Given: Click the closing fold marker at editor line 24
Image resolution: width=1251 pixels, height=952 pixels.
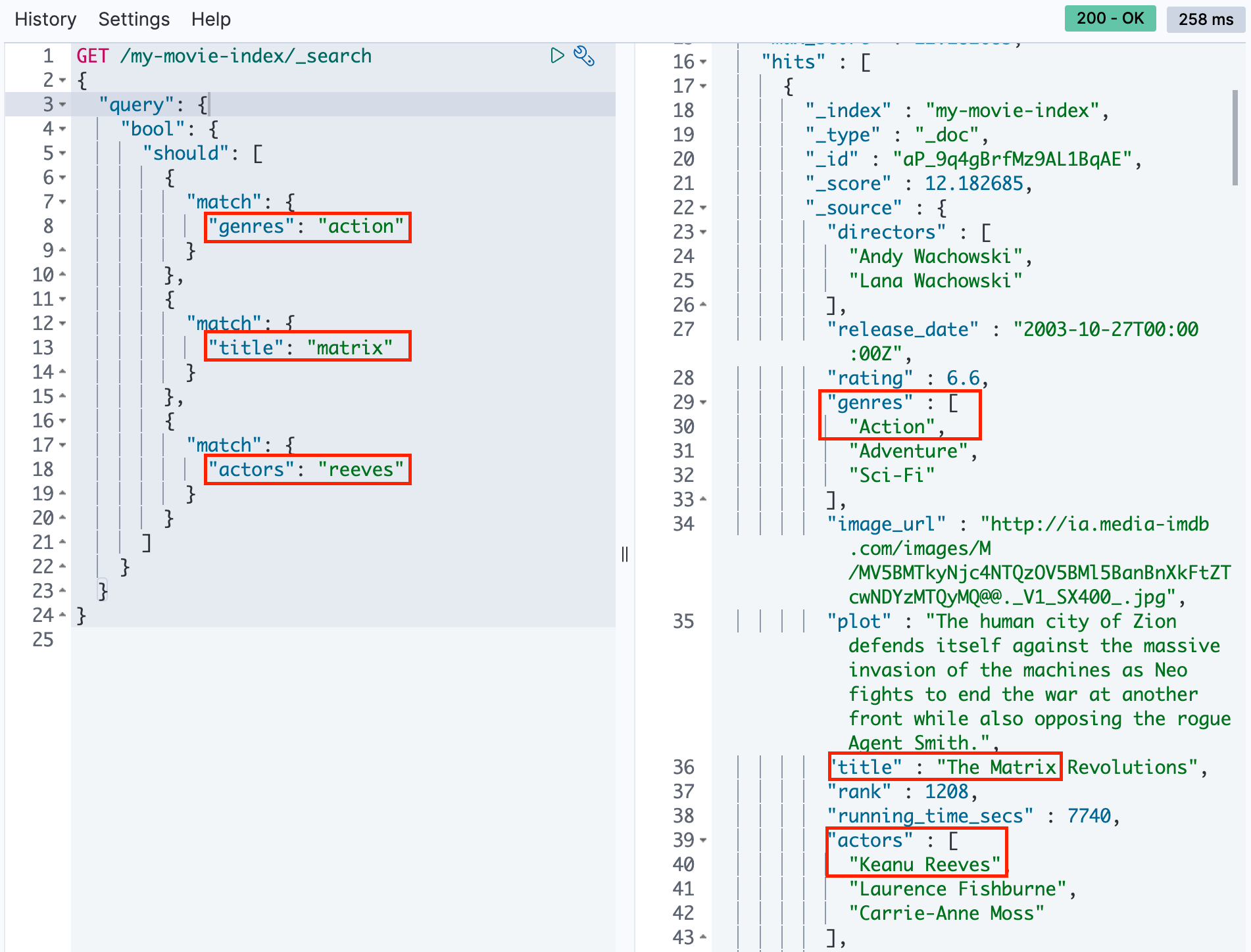Looking at the screenshot, I should [x=62, y=615].
